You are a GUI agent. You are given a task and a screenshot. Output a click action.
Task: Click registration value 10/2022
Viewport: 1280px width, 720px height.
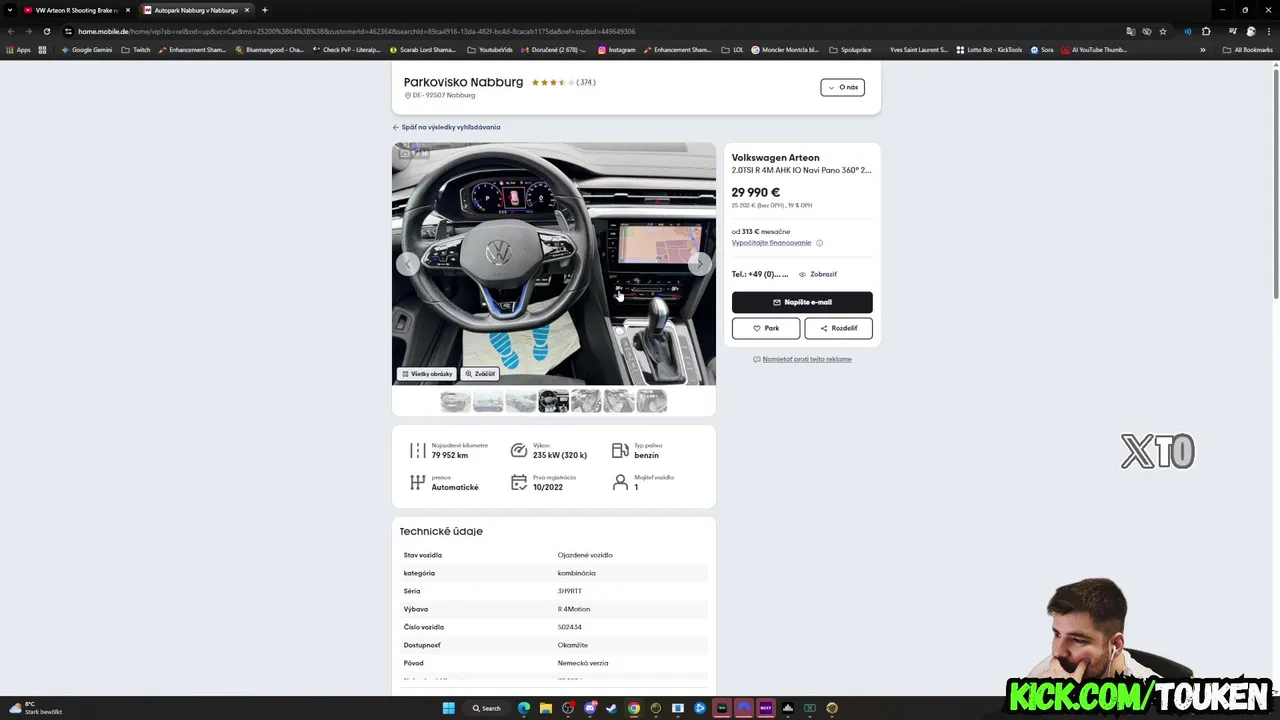pyautogui.click(x=548, y=487)
